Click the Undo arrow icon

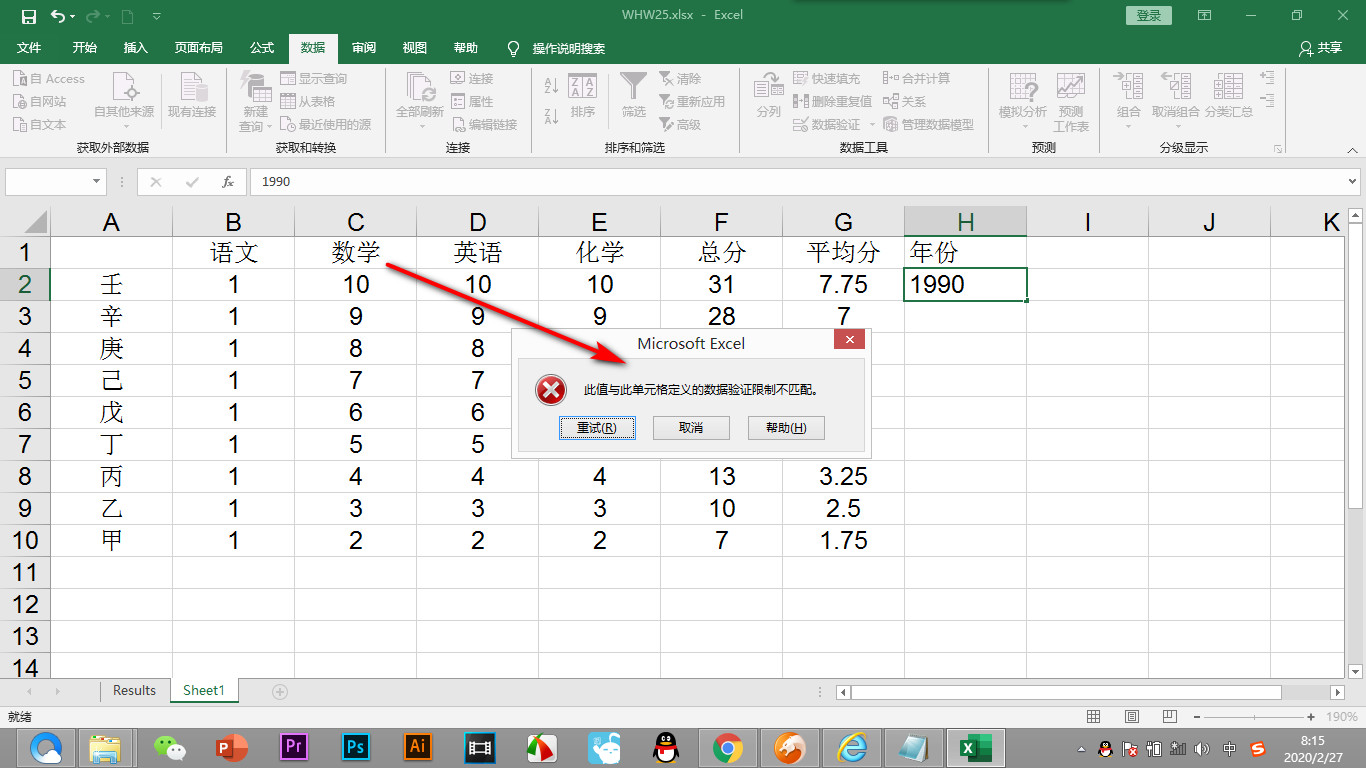click(58, 16)
